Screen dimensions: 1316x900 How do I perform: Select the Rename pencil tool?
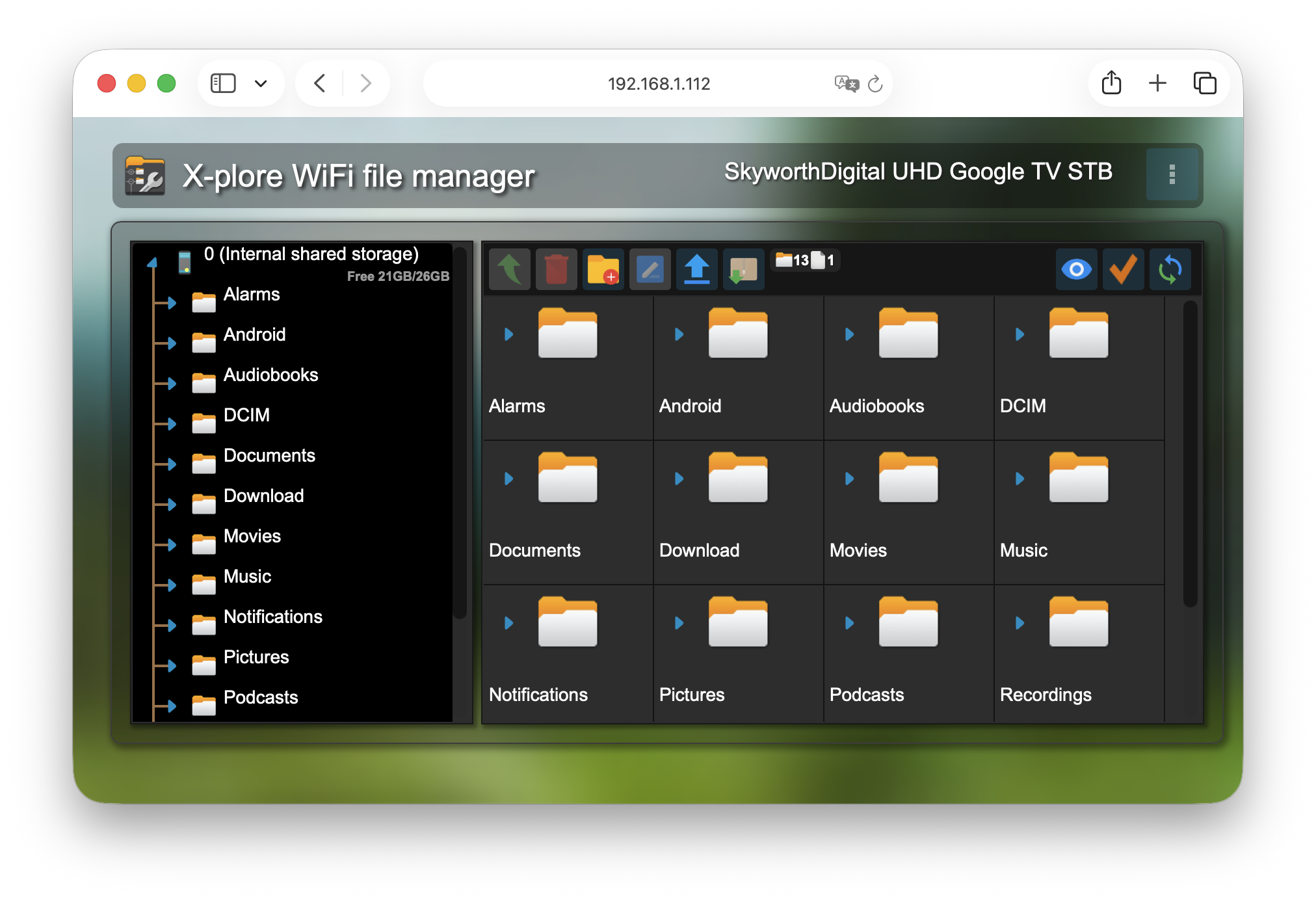click(x=650, y=269)
